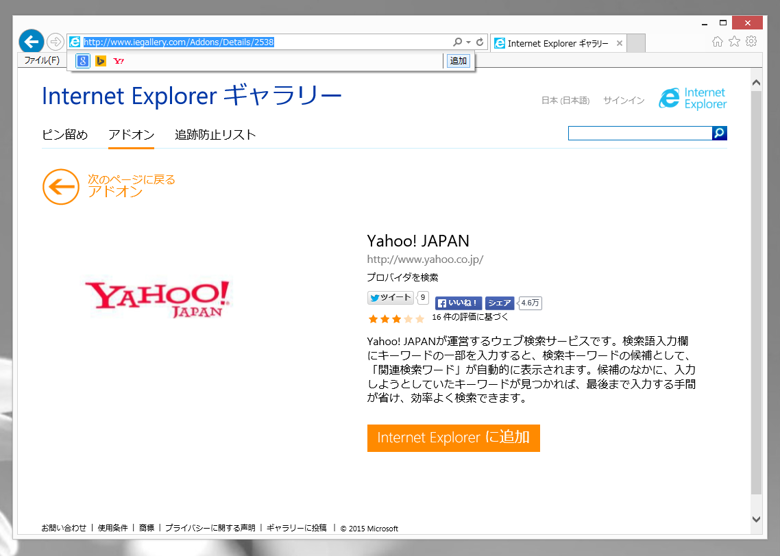
Task: Click the IE page icon in address bar
Action: 75,42
